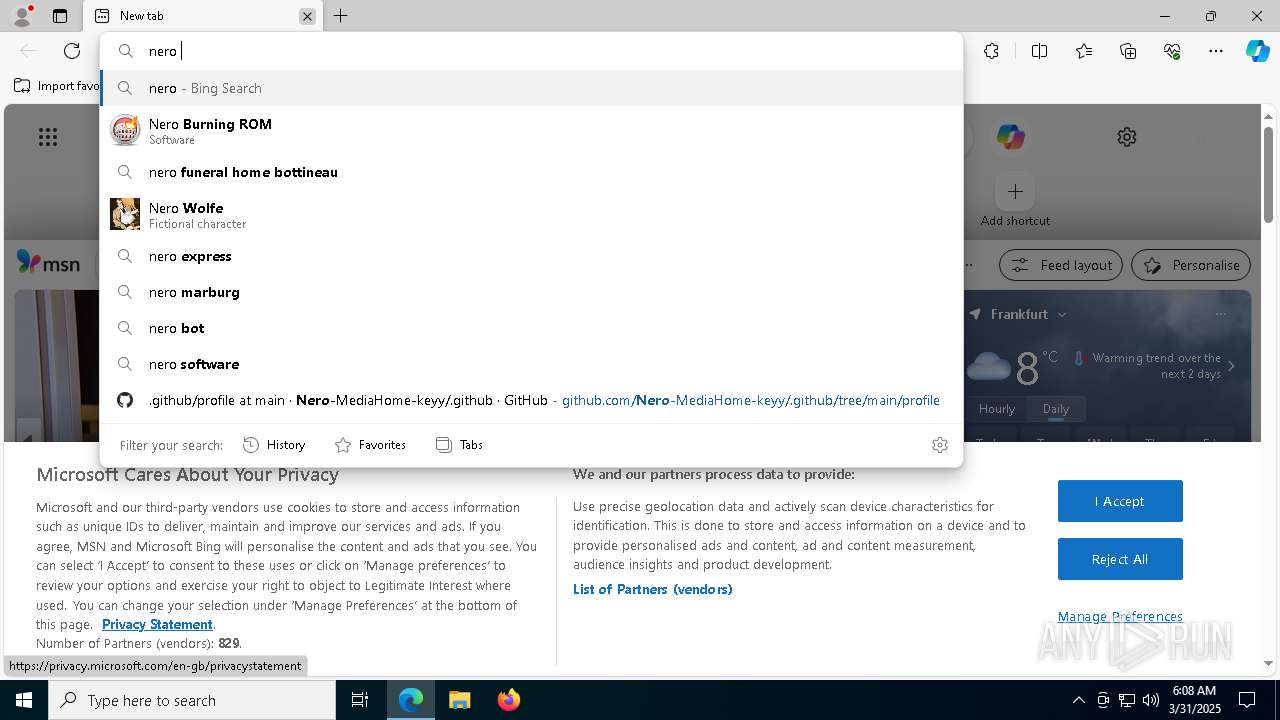Open the Manage Preferences link

pos(1120,616)
